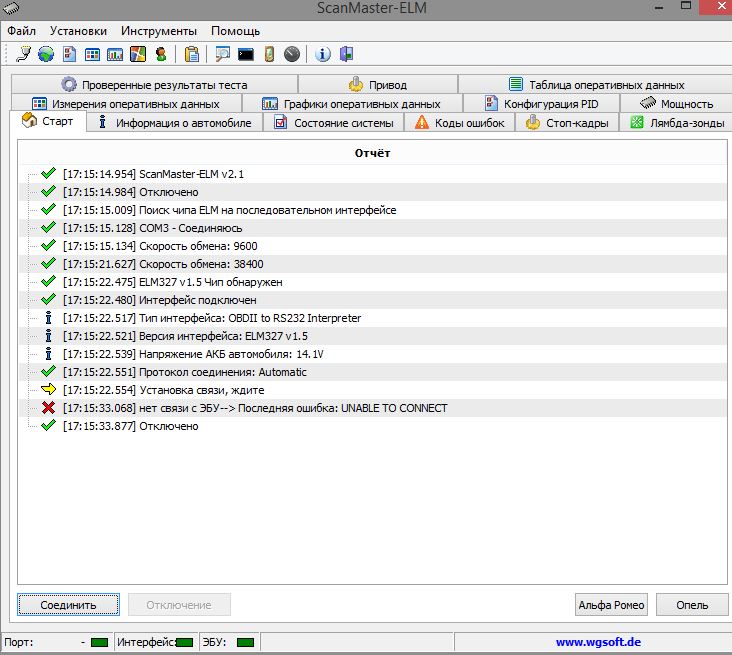This screenshot has height=655, width=732.
Task: Select the 'Интерфейс подключен' log row
Action: (x=373, y=300)
